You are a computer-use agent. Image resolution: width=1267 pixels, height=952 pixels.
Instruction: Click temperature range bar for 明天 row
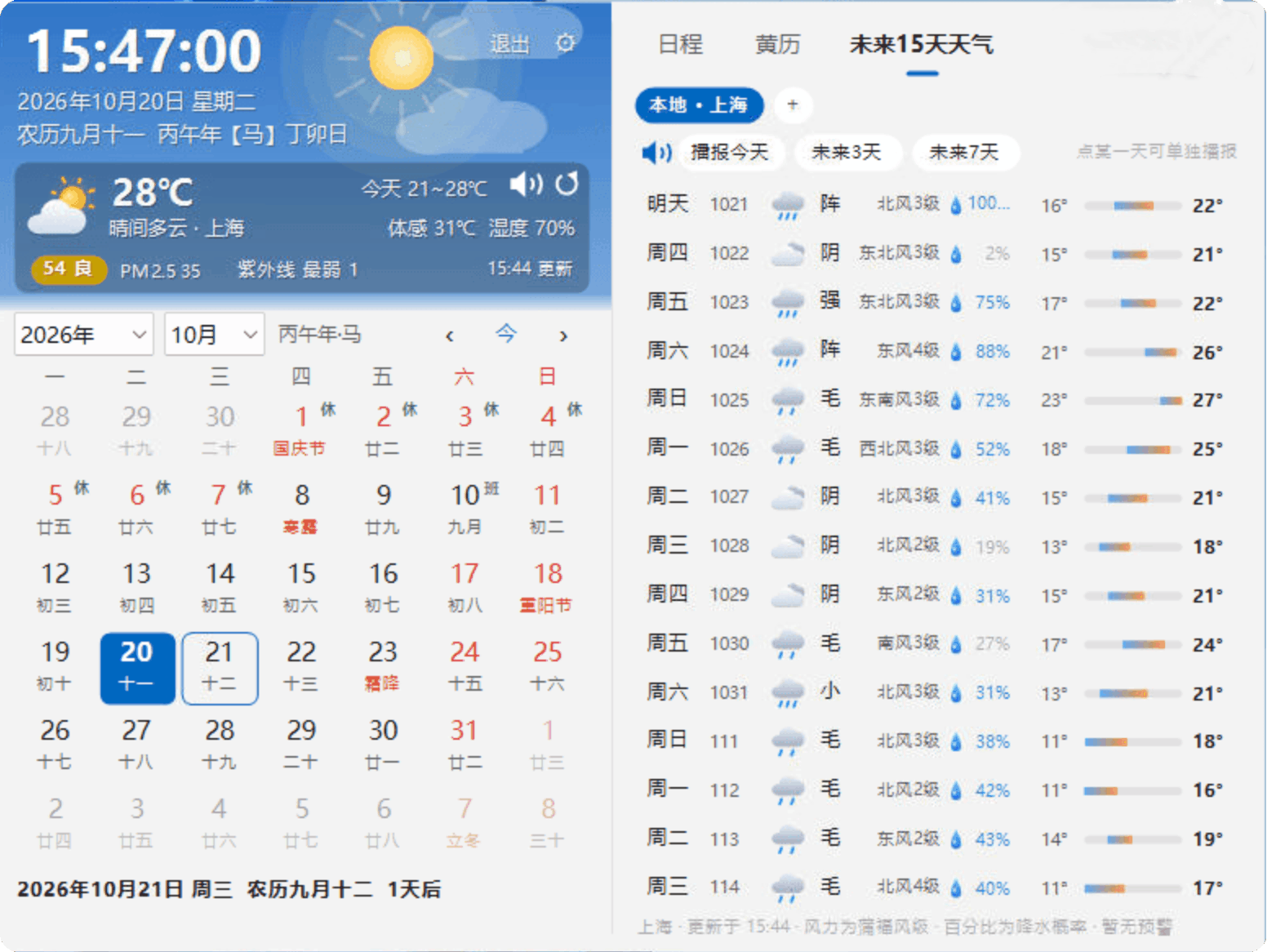pos(1132,206)
